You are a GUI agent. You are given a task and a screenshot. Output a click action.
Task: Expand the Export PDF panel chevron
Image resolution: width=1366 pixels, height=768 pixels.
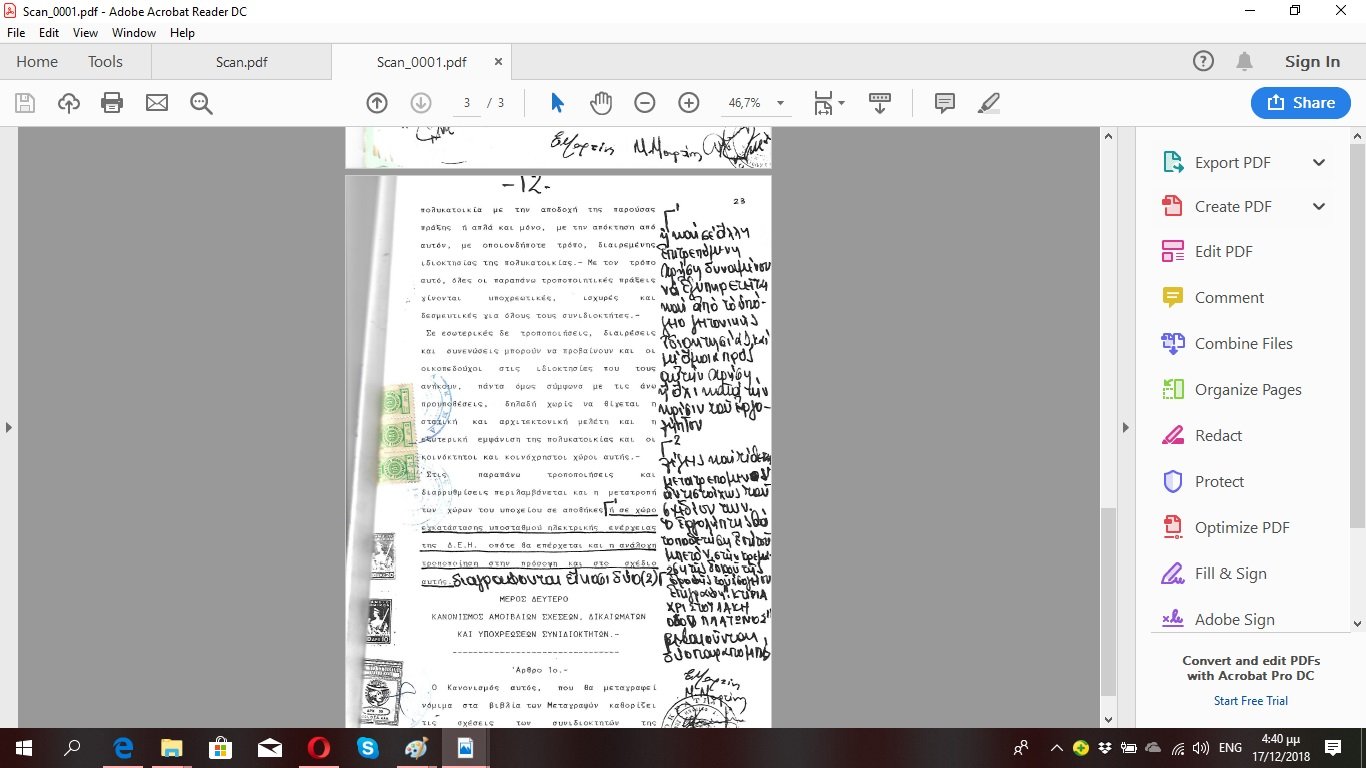point(1319,163)
